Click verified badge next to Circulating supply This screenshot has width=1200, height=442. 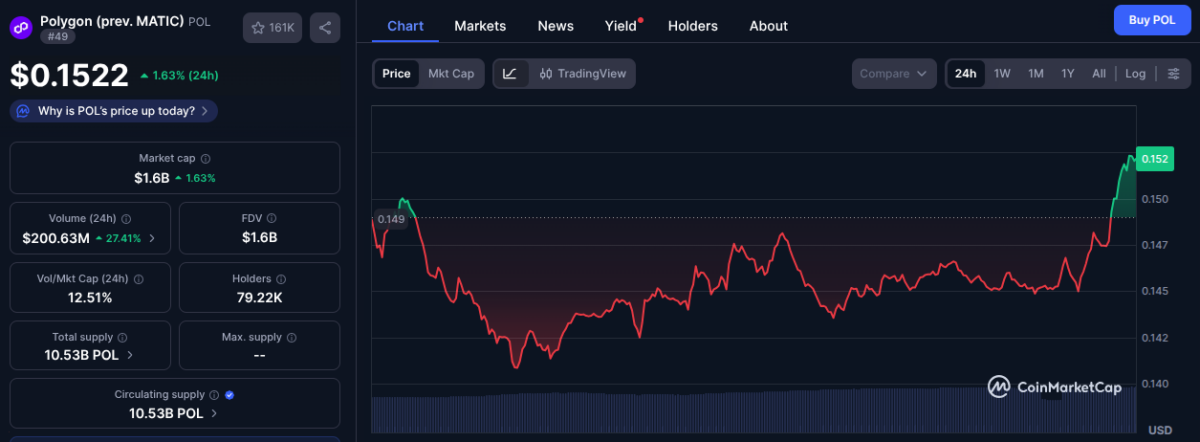pyautogui.click(x=230, y=395)
